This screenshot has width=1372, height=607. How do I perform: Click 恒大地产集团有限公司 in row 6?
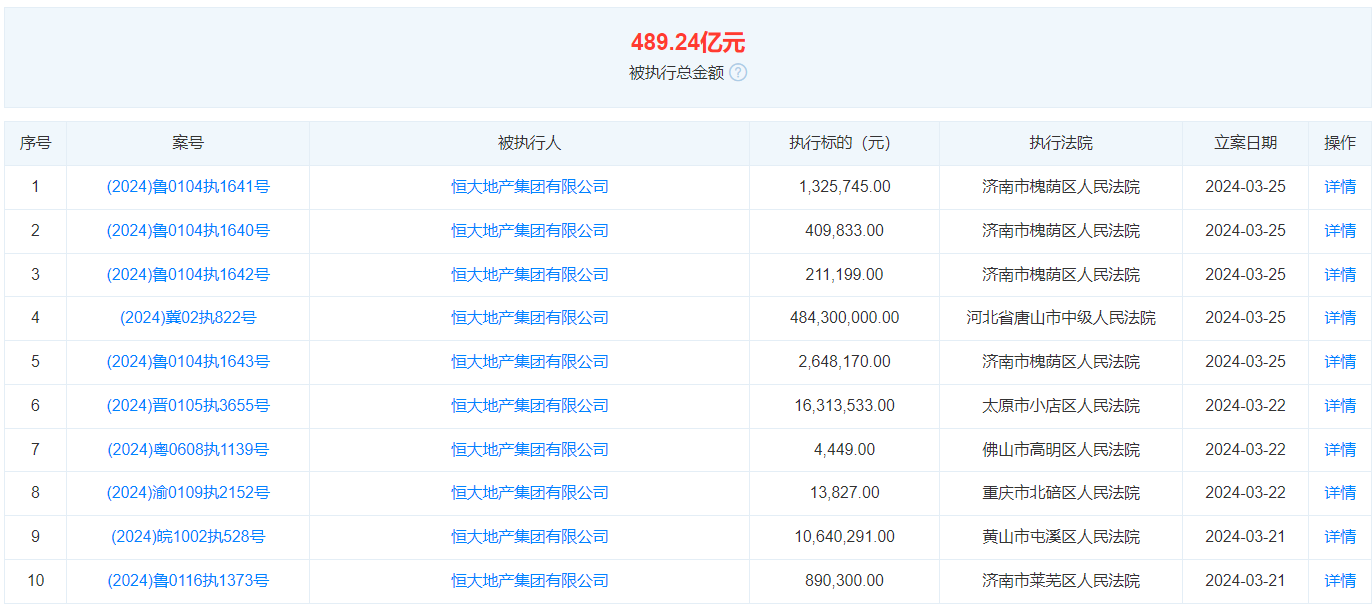[530, 405]
